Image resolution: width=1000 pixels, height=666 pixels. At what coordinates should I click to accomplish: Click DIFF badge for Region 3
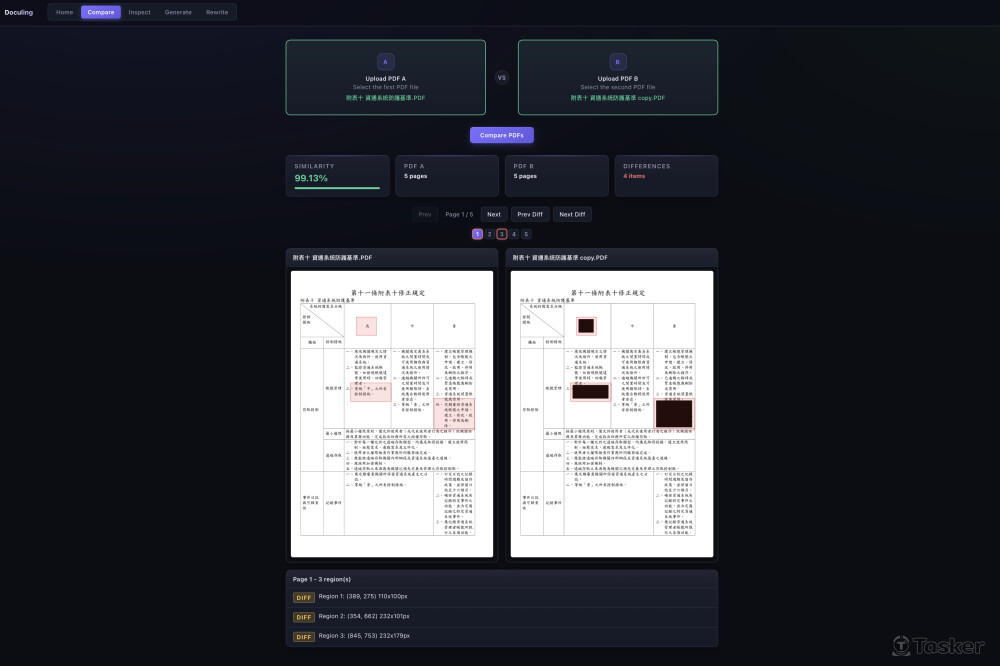303,636
